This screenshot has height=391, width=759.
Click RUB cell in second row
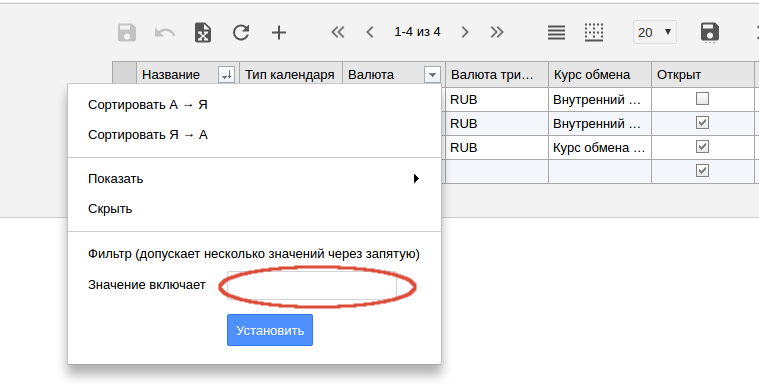pyautogui.click(x=497, y=123)
